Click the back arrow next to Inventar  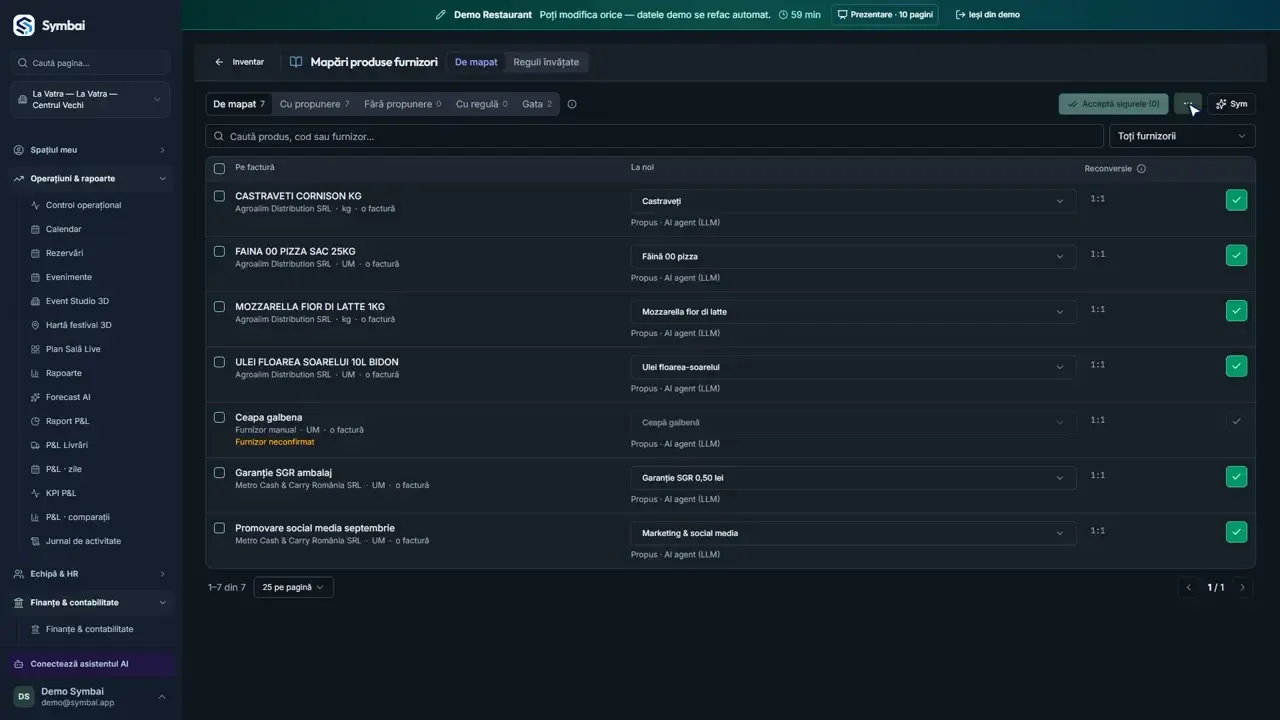click(x=219, y=62)
